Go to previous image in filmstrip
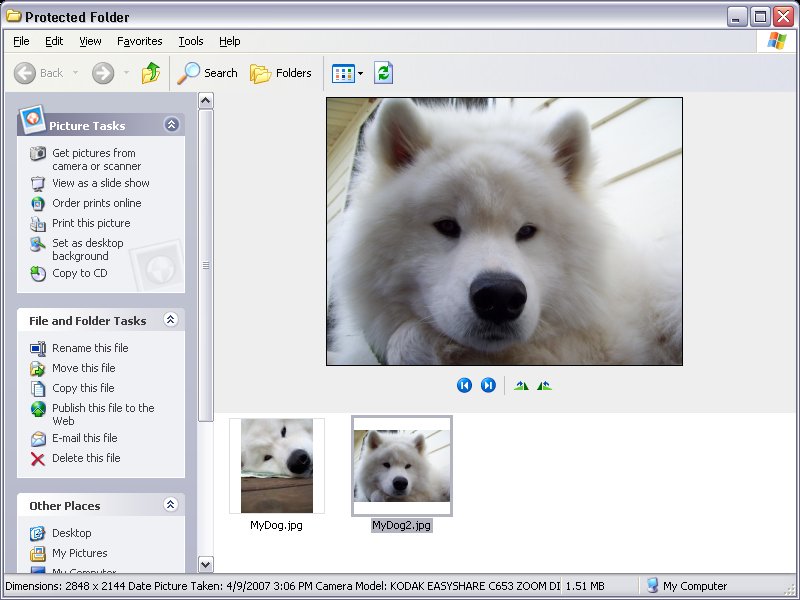 click(x=464, y=385)
